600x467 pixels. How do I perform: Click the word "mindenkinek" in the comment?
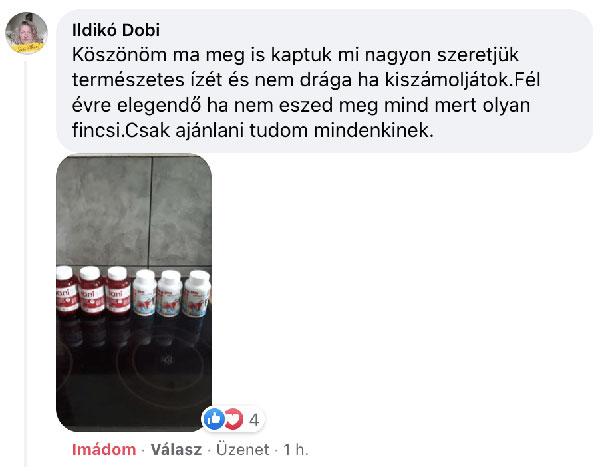373,131
